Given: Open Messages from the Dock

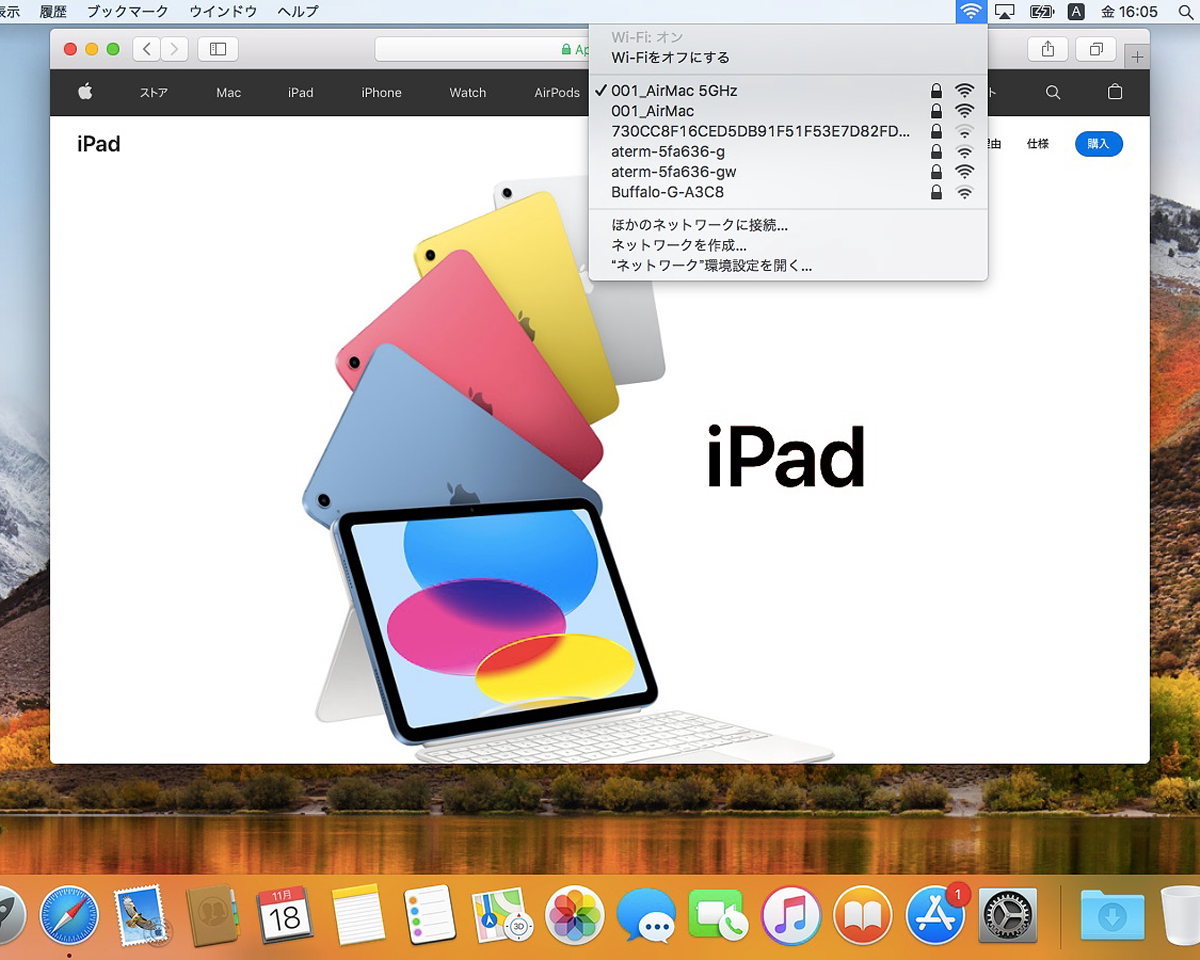Looking at the screenshot, I should click(646, 916).
